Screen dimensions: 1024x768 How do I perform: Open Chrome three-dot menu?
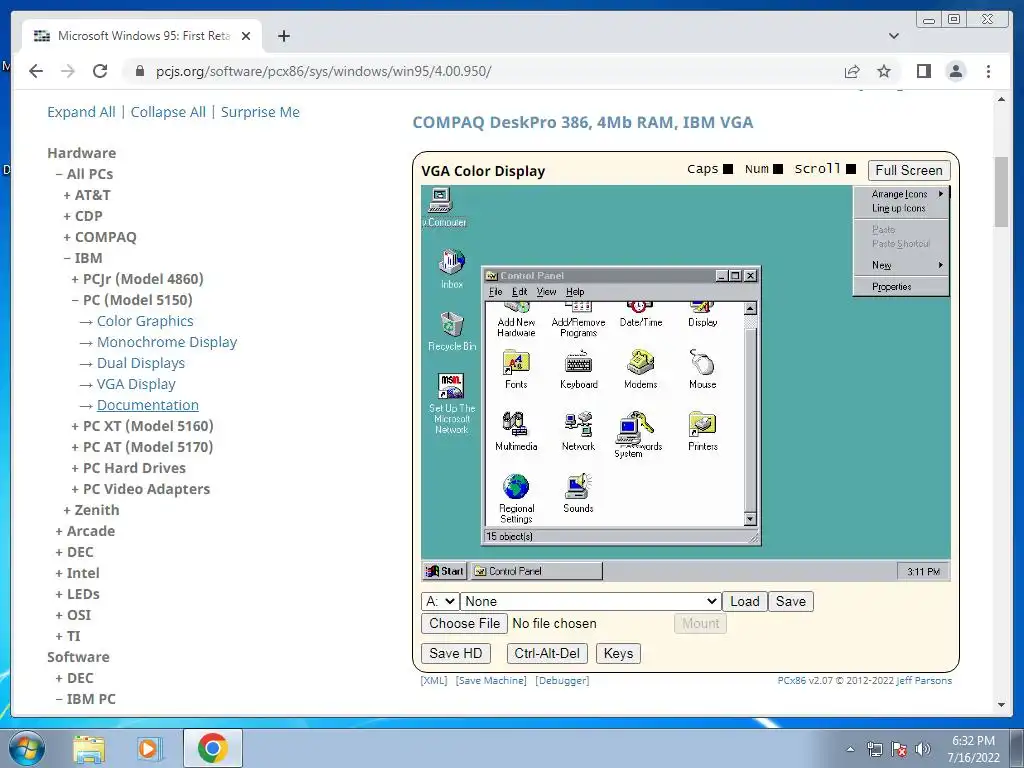pos(988,71)
